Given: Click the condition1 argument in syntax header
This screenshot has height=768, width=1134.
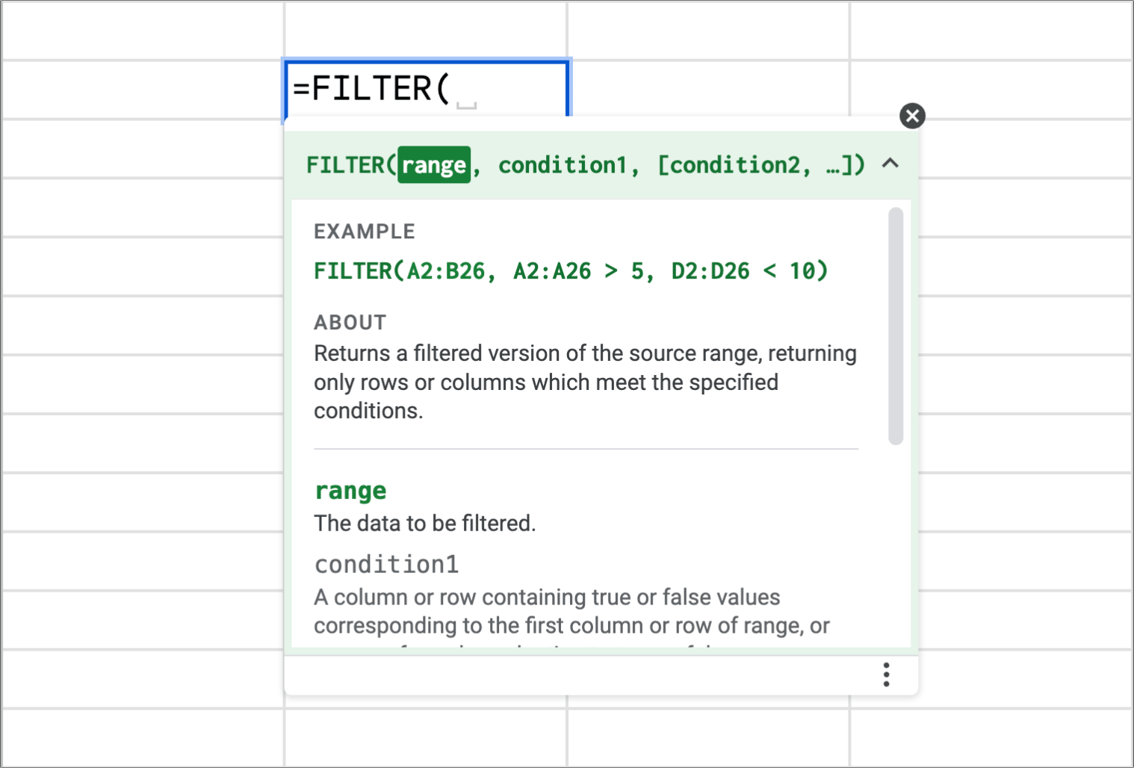Looking at the screenshot, I should point(562,165).
